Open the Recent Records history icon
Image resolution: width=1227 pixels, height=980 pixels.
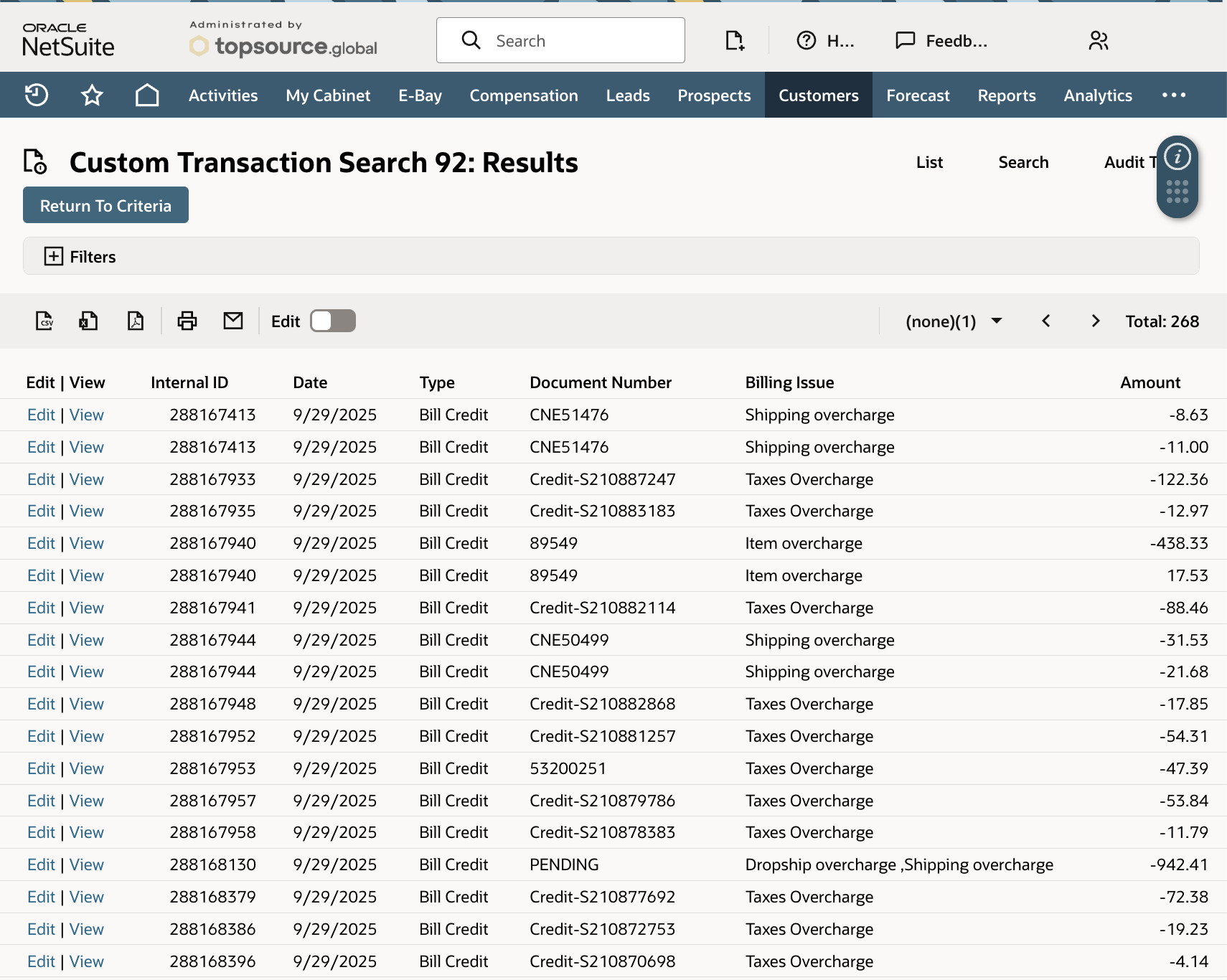[37, 95]
